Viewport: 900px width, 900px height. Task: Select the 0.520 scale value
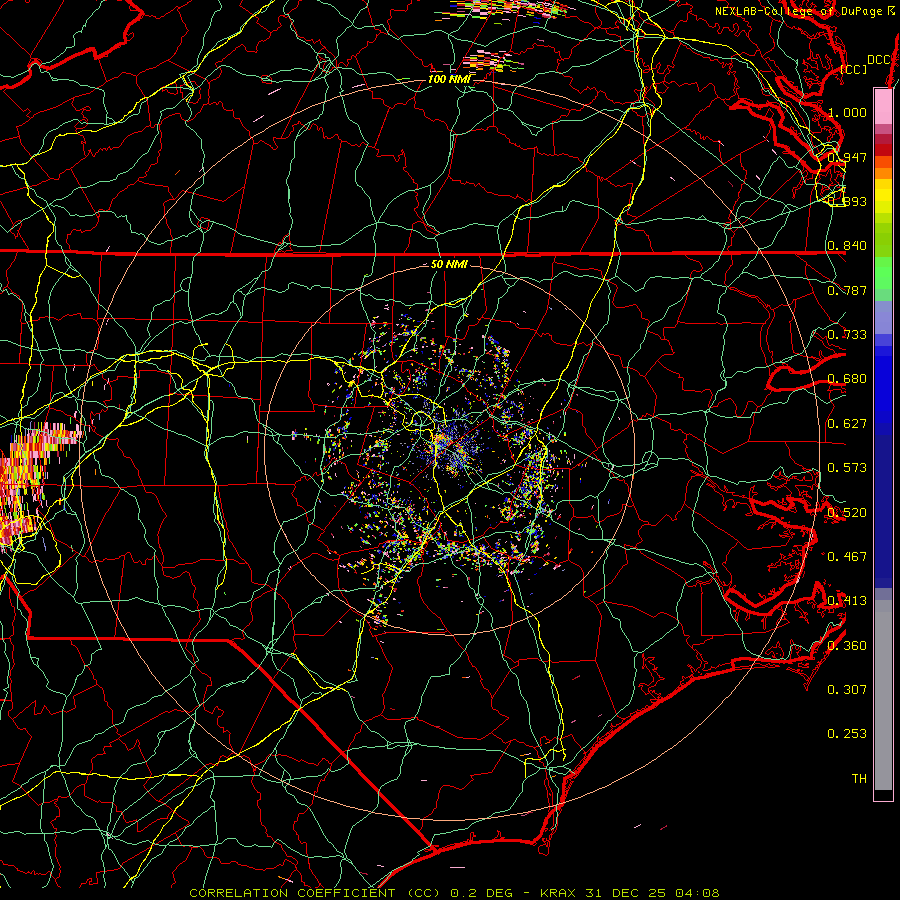[847, 513]
